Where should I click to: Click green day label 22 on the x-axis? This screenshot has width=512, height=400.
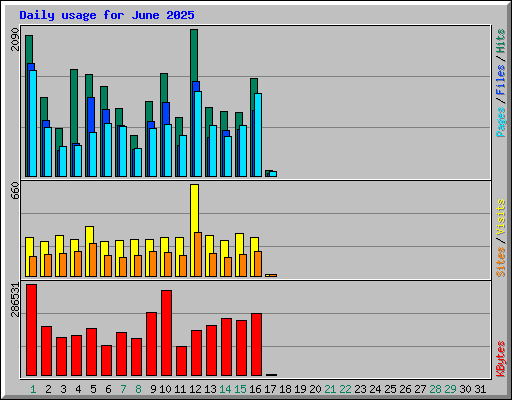pos(345,389)
